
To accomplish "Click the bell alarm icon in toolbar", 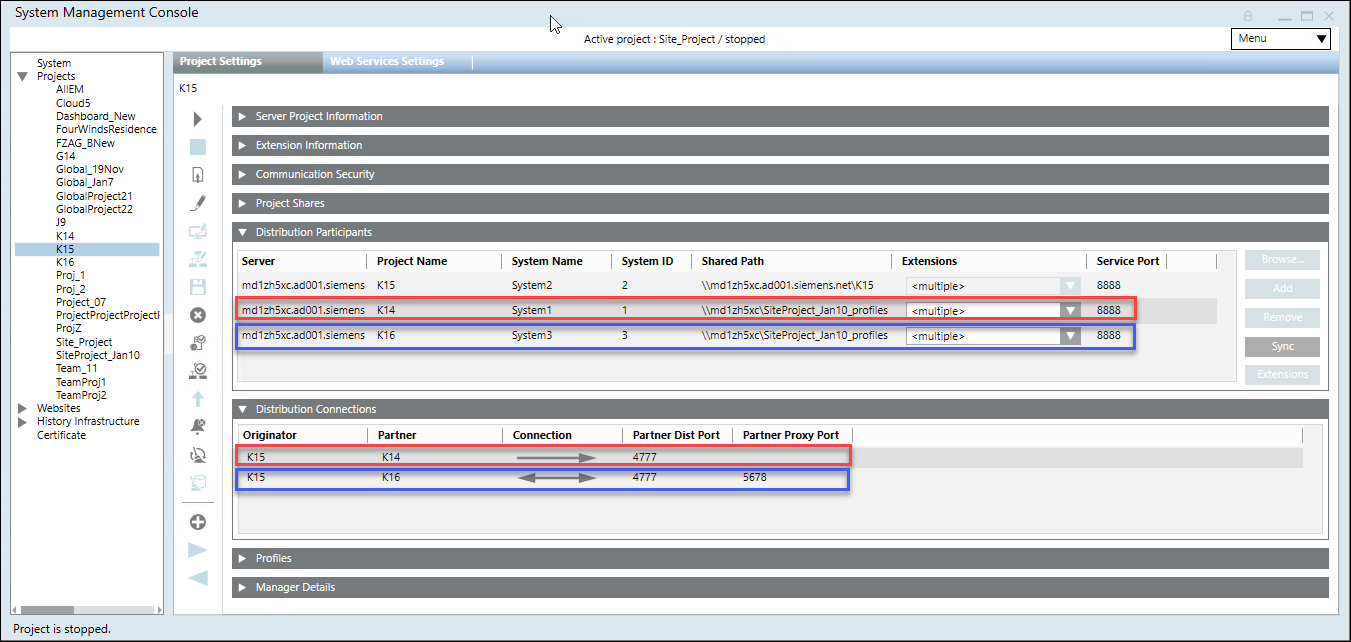I will tap(197, 427).
